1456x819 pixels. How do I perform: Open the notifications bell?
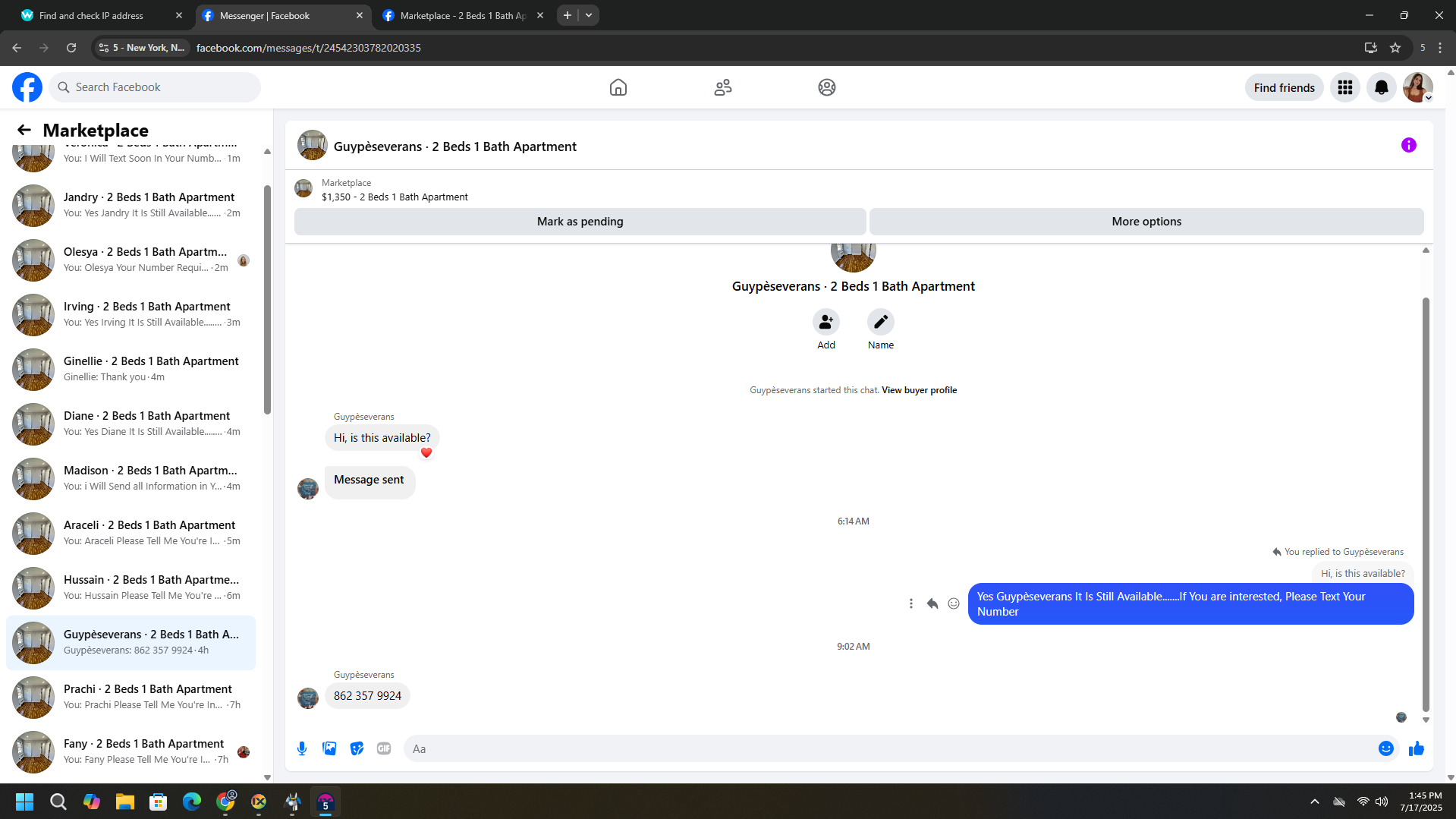point(1382,87)
